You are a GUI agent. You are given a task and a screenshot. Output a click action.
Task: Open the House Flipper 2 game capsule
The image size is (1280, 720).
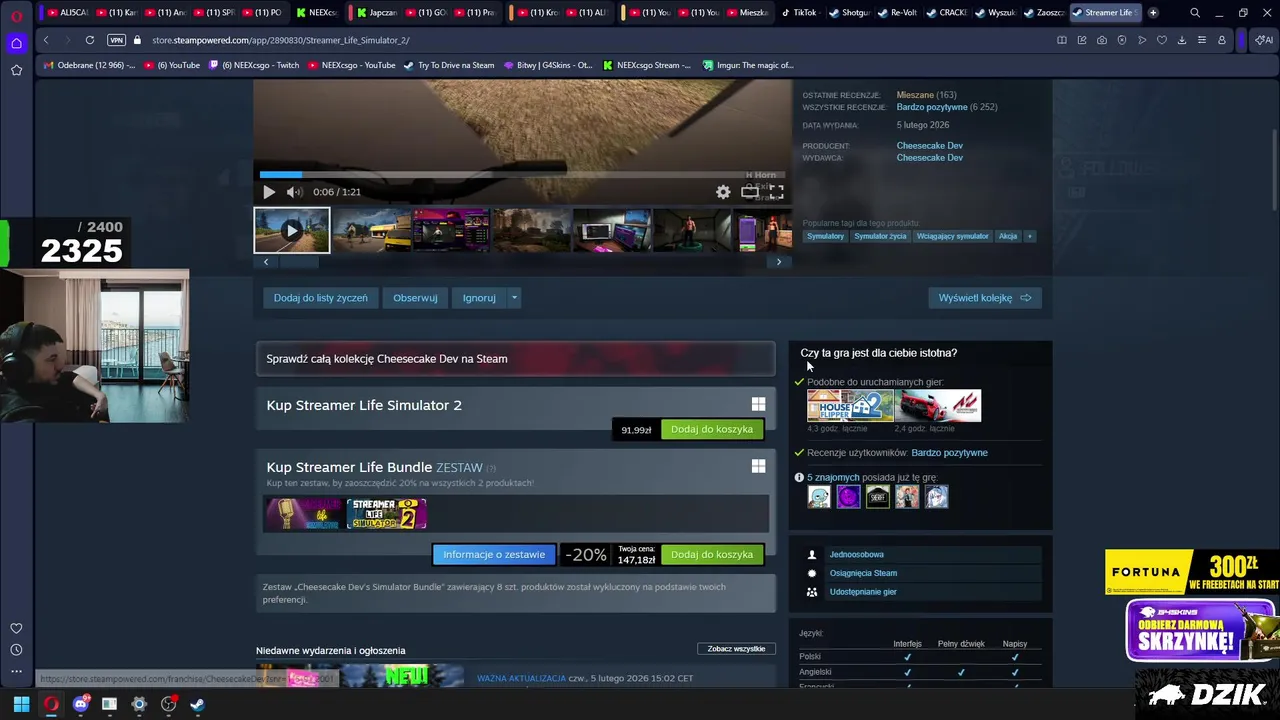[x=850, y=406]
